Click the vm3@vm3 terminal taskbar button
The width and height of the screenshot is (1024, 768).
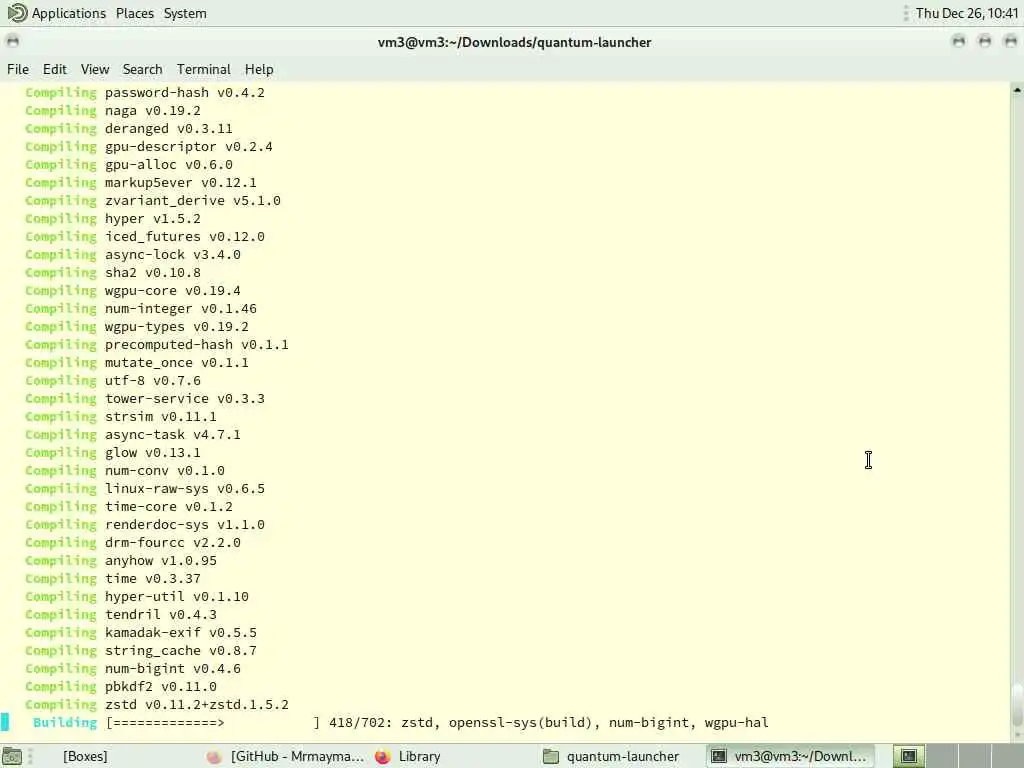coord(790,756)
